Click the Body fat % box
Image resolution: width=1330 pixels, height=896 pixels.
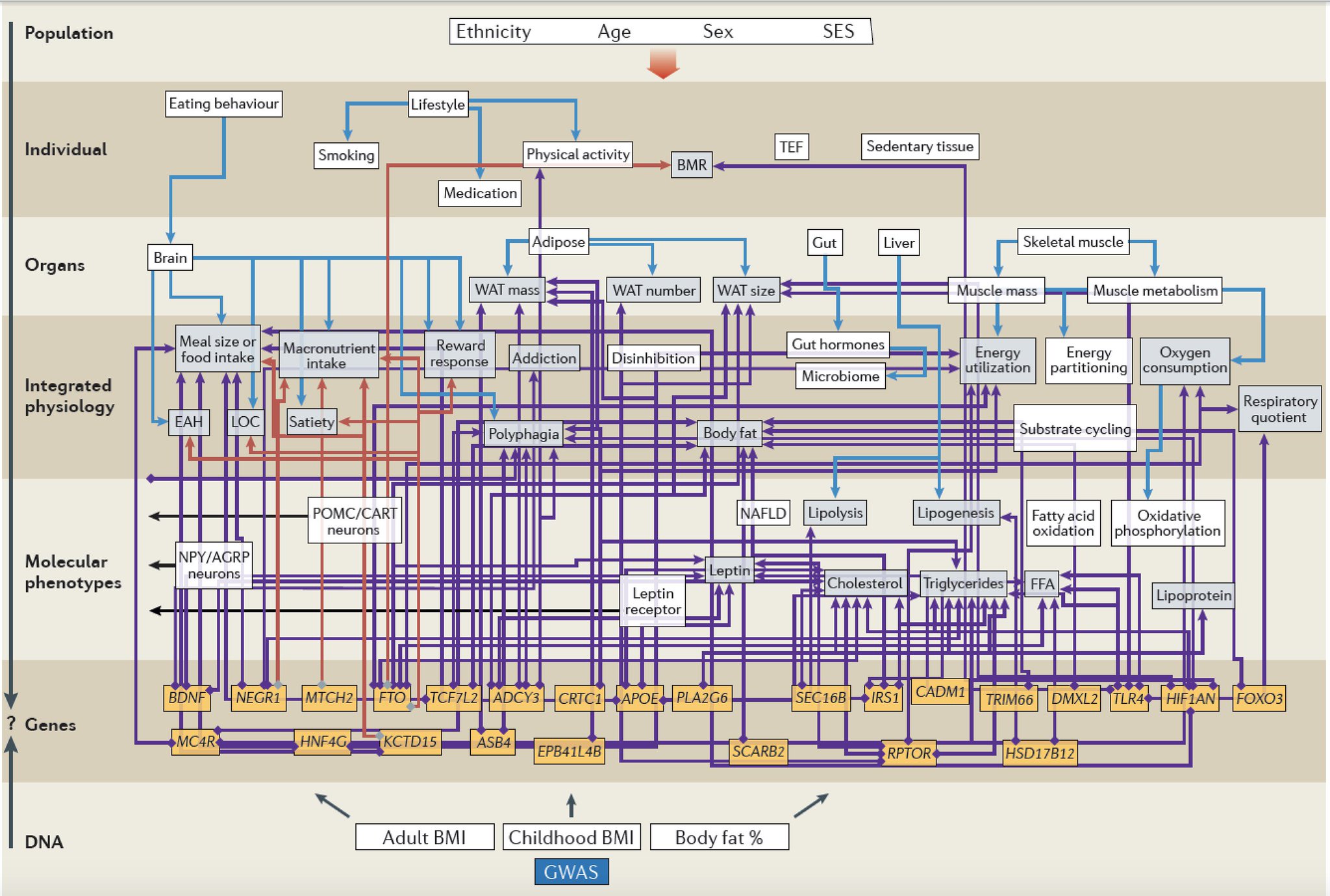[719, 838]
